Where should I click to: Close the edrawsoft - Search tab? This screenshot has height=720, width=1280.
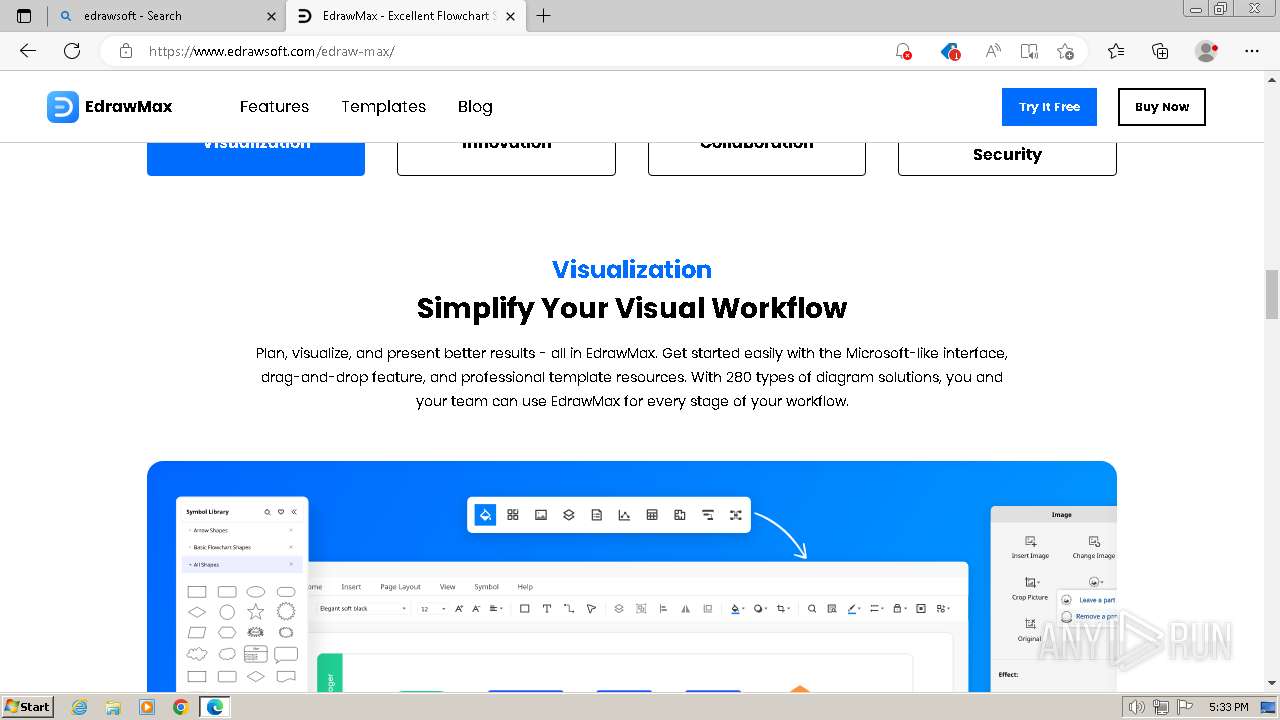(x=271, y=16)
